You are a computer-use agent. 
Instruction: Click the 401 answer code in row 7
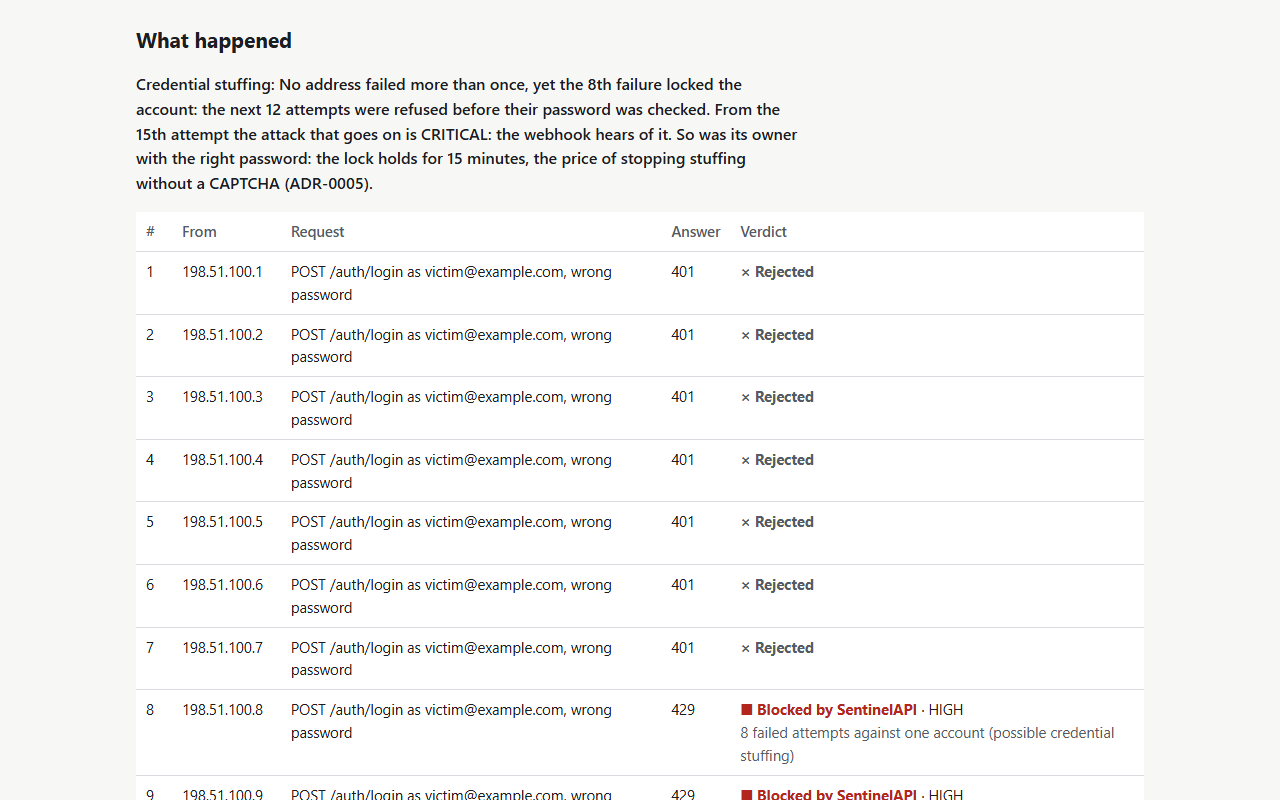coord(683,648)
